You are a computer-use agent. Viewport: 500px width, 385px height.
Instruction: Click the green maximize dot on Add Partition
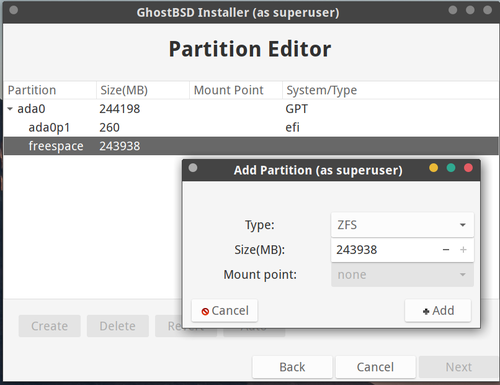pyautogui.click(x=451, y=168)
